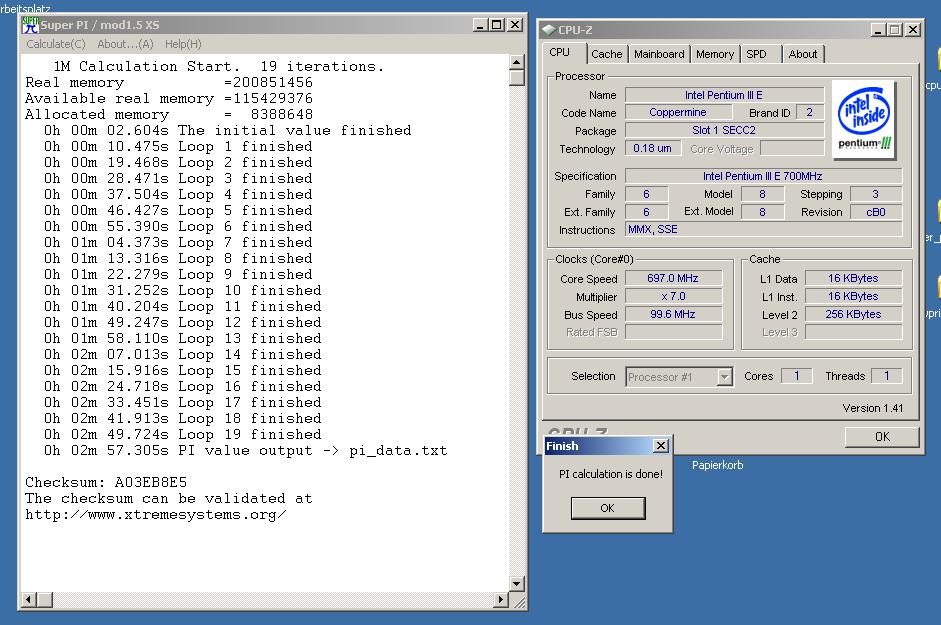Close the CPU-Z window
The height and width of the screenshot is (625, 941).
tap(913, 29)
